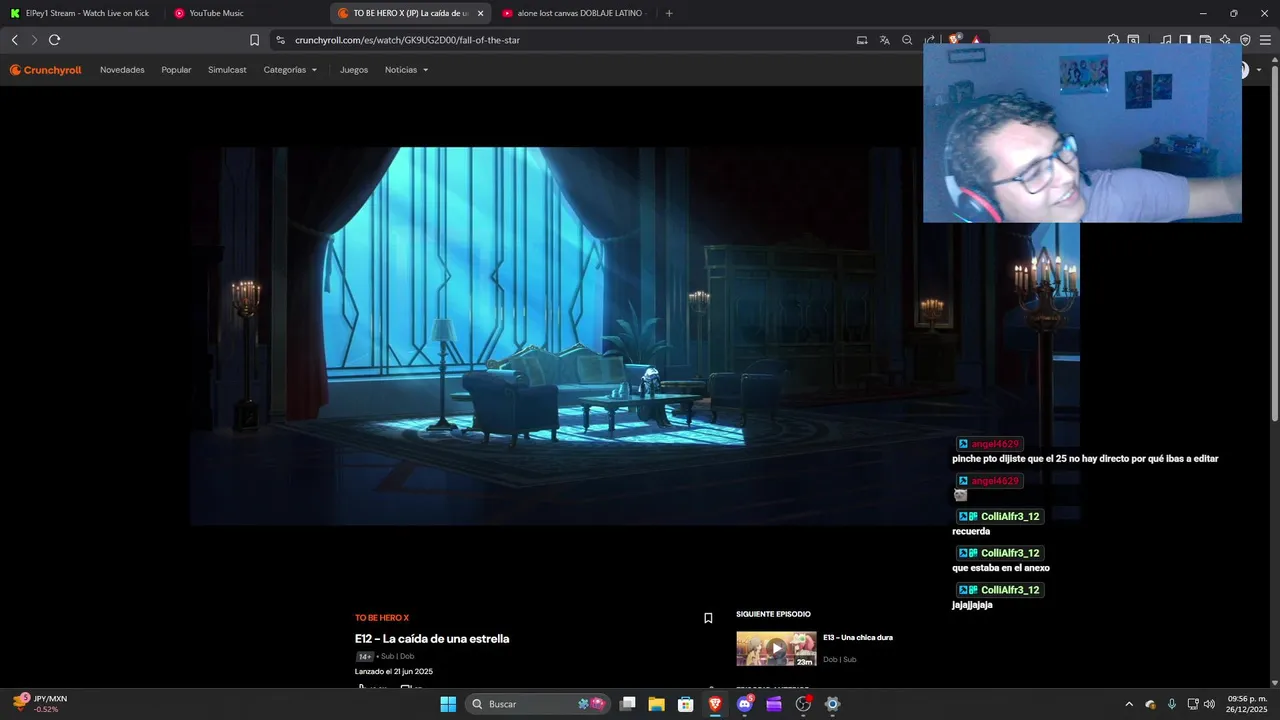Open Brave Rewards triangle icon
Viewport: 1280px width, 720px height.
click(976, 40)
